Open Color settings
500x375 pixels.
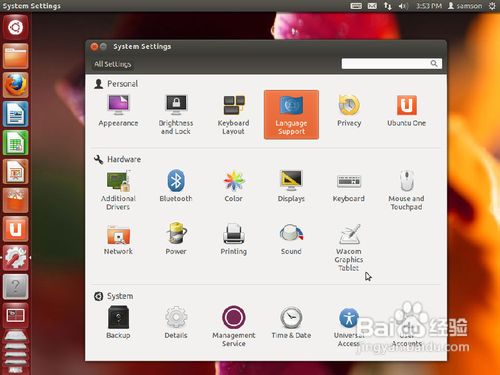tap(233, 186)
